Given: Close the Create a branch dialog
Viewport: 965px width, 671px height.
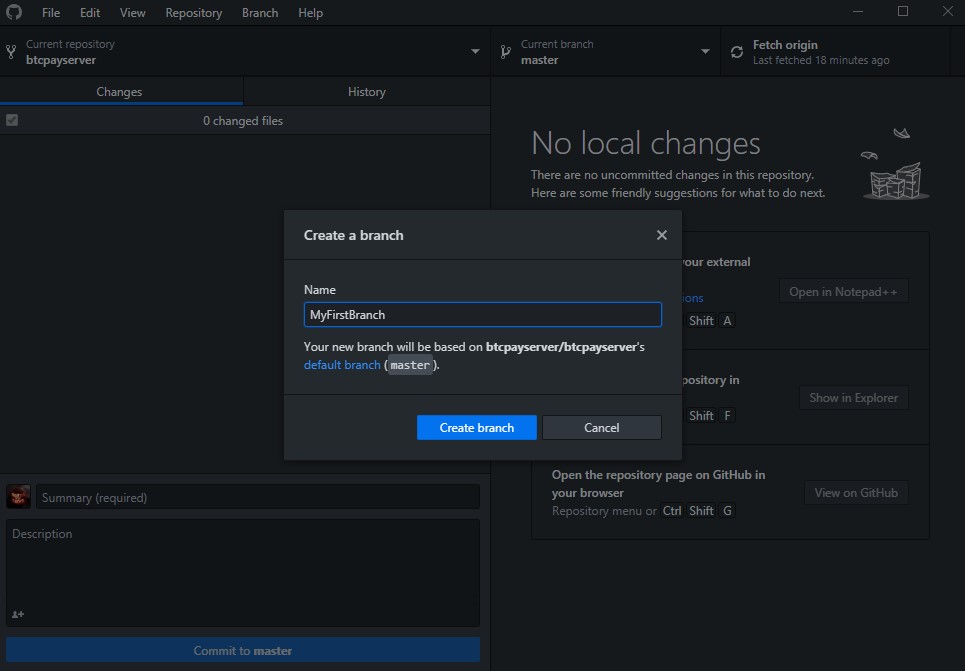Looking at the screenshot, I should click(662, 235).
